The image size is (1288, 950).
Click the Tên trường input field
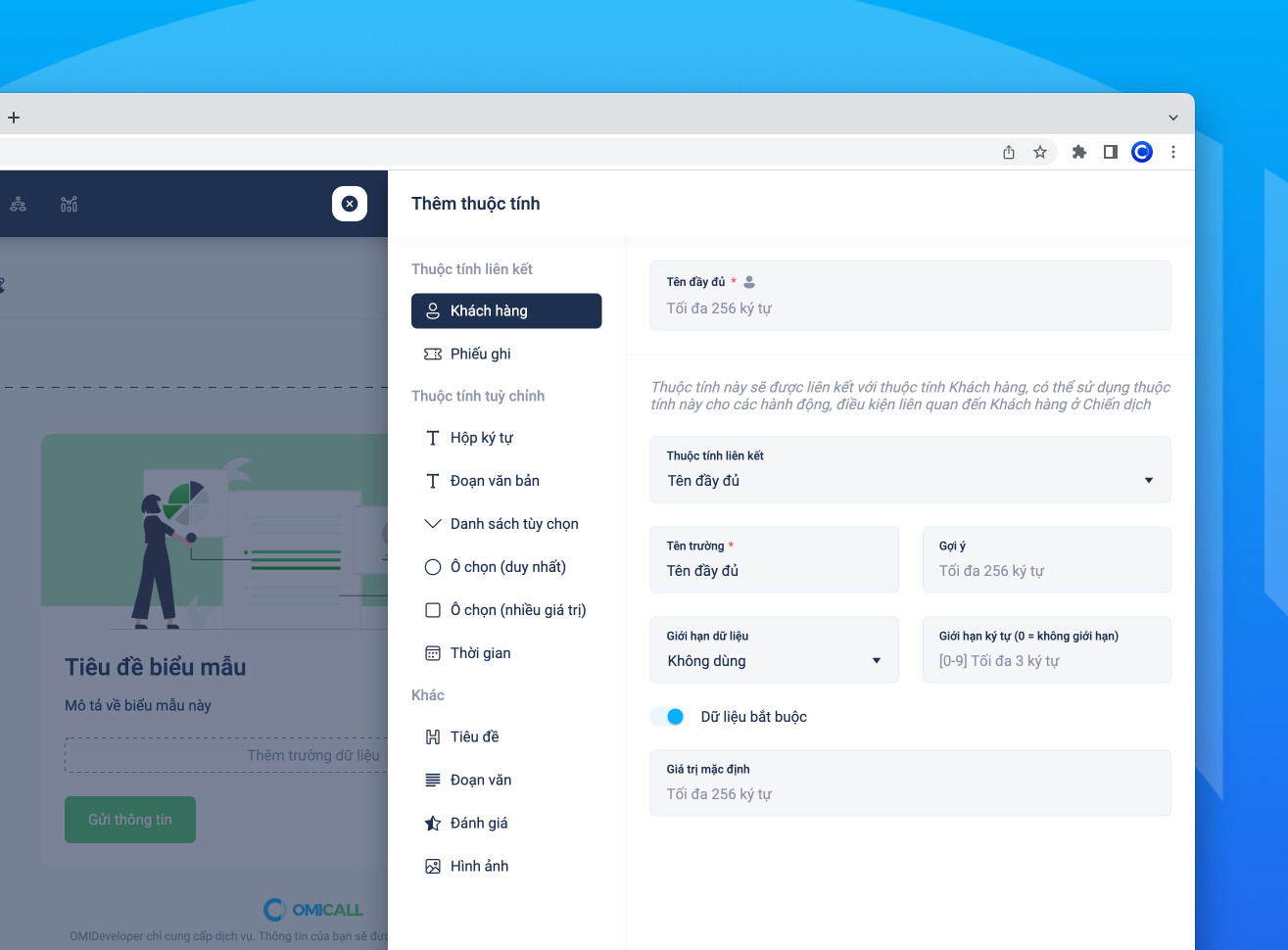[775, 560]
